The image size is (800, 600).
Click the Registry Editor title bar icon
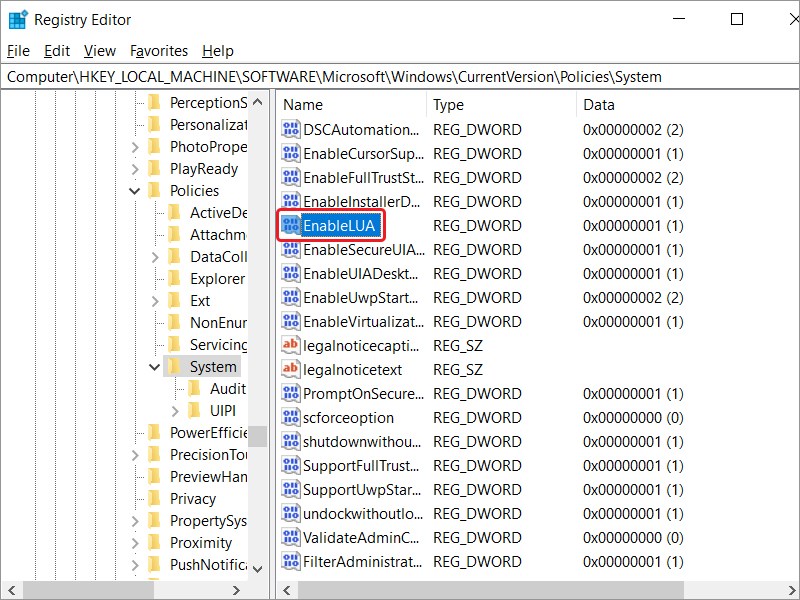coord(18,19)
